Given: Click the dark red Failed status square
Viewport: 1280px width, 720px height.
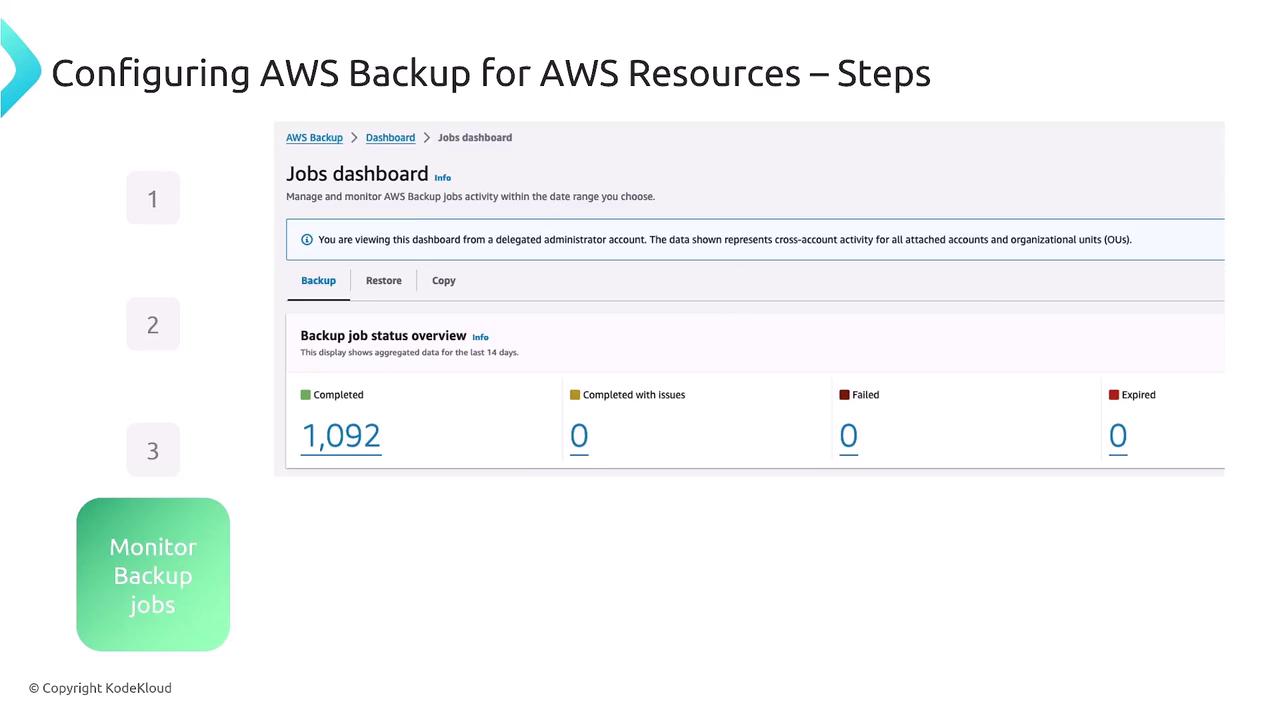Looking at the screenshot, I should (844, 395).
